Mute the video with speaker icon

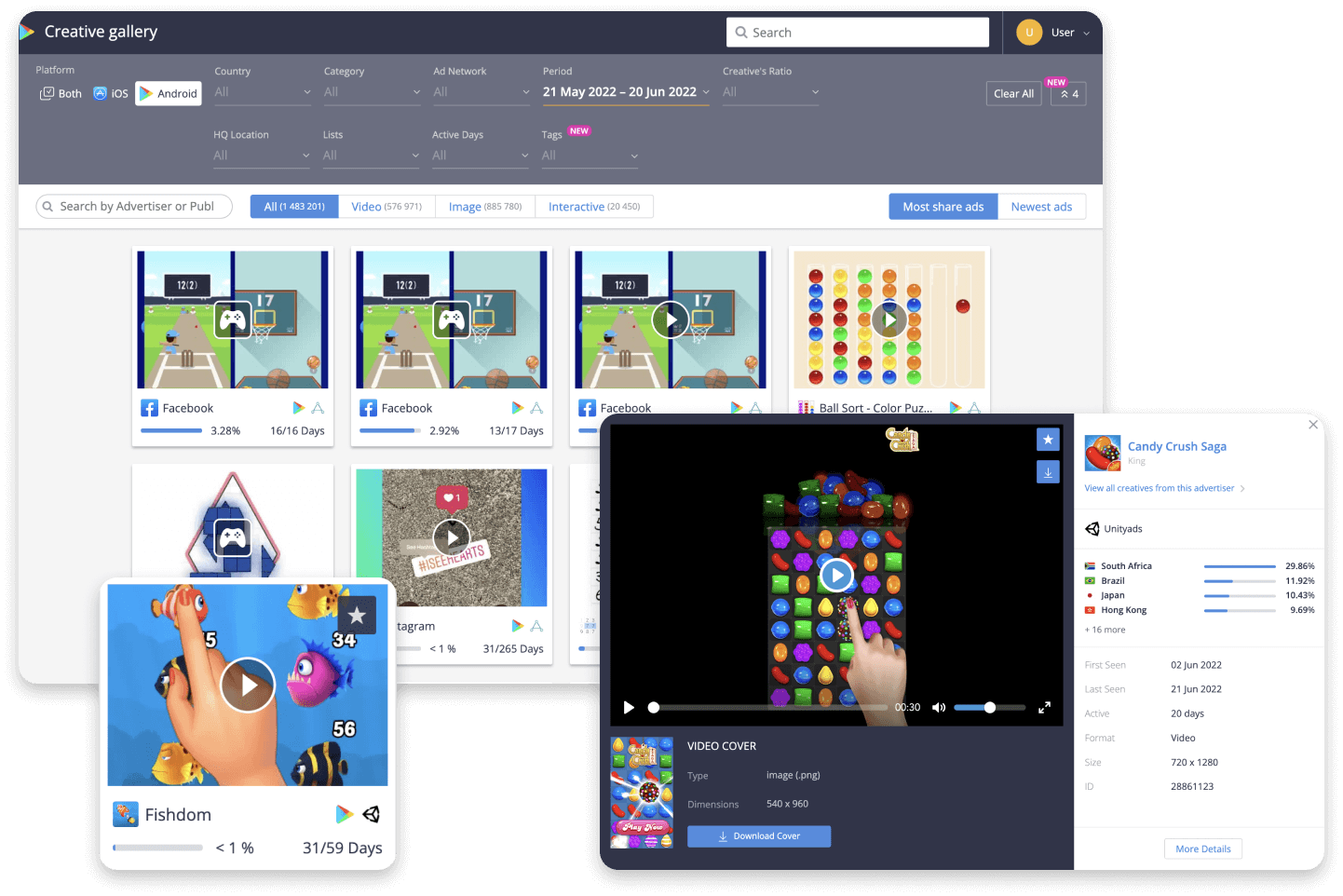pos(939,708)
